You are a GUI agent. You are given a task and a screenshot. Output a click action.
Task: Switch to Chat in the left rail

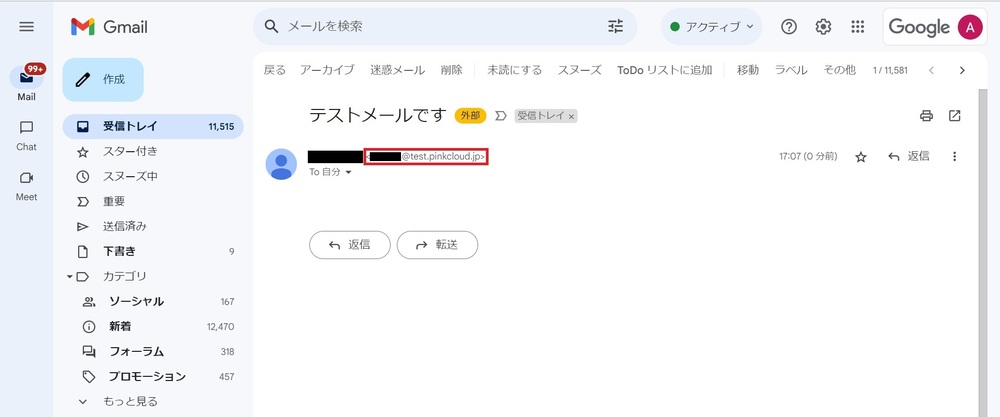click(x=26, y=135)
